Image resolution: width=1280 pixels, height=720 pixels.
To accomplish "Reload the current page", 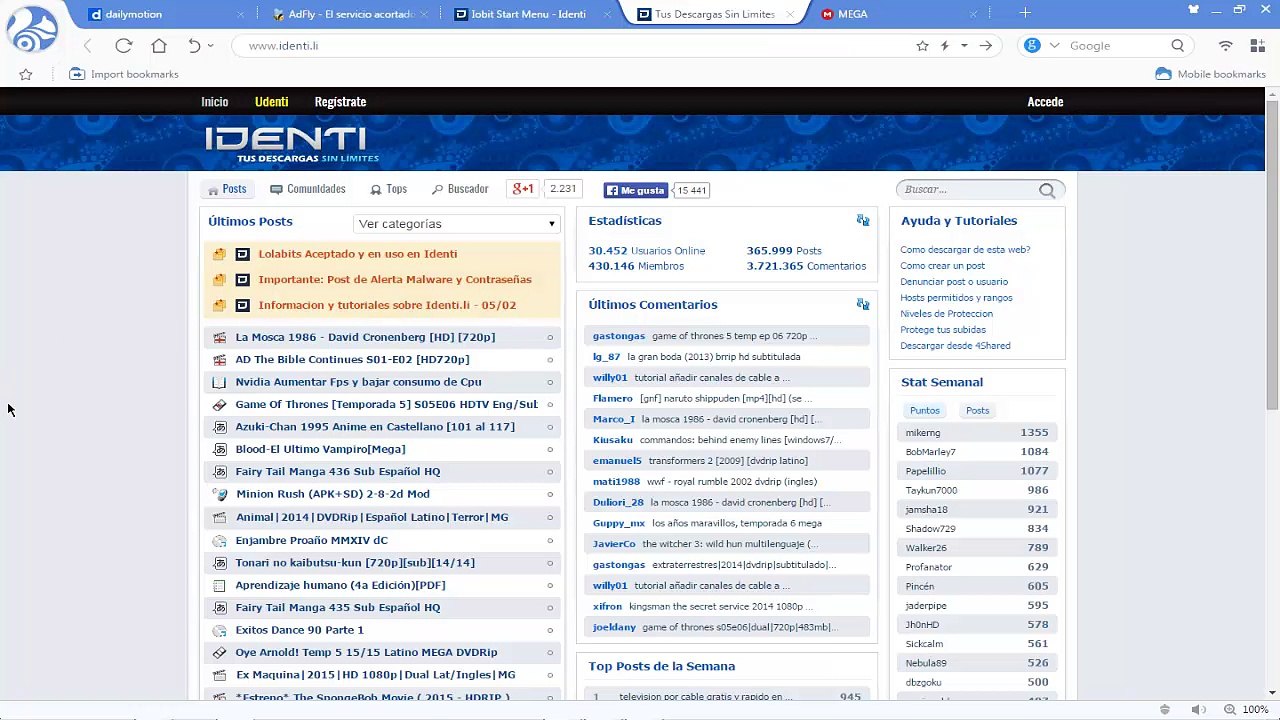I will 123,46.
